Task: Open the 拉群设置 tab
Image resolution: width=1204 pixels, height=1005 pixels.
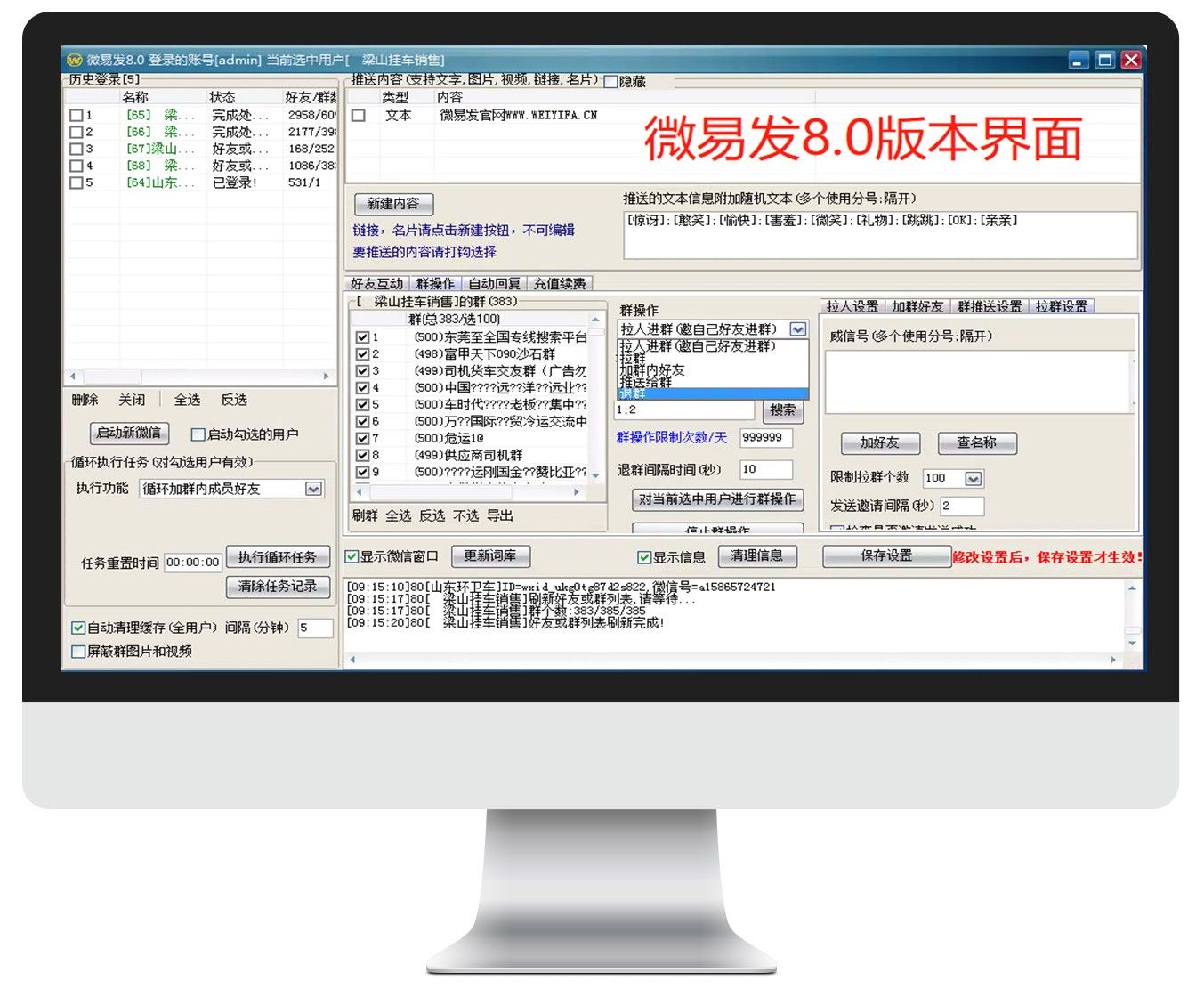Action: coord(1062,306)
